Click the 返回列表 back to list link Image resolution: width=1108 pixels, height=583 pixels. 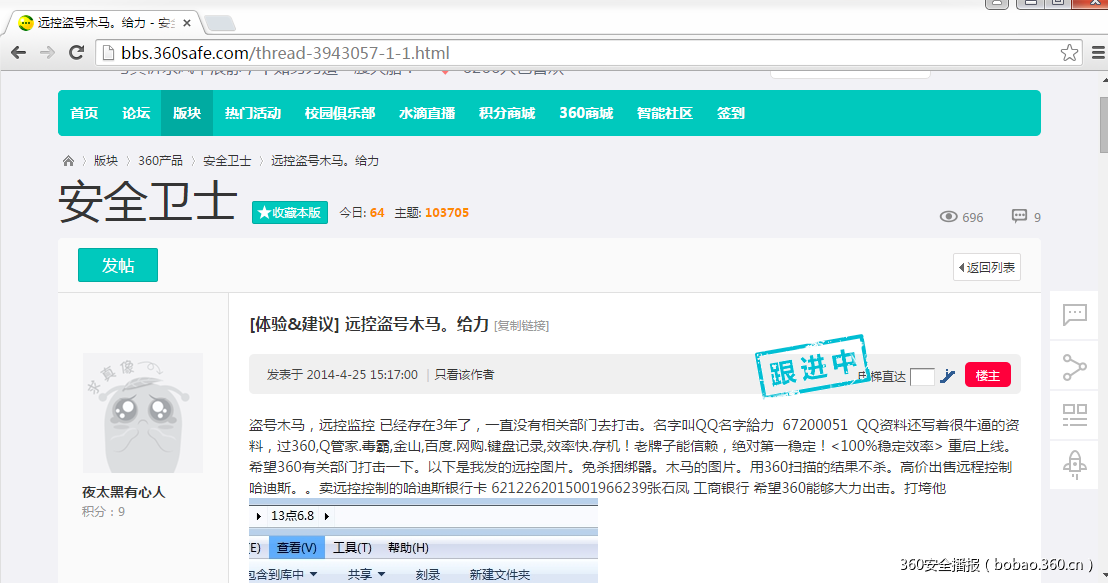click(987, 267)
